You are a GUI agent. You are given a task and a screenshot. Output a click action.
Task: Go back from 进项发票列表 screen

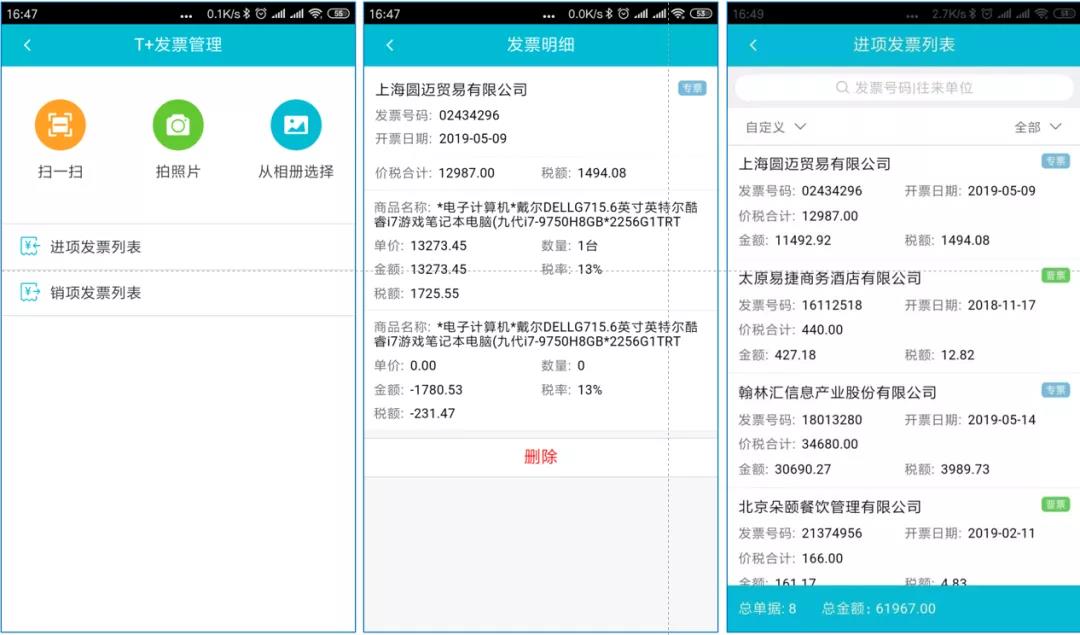(x=753, y=45)
